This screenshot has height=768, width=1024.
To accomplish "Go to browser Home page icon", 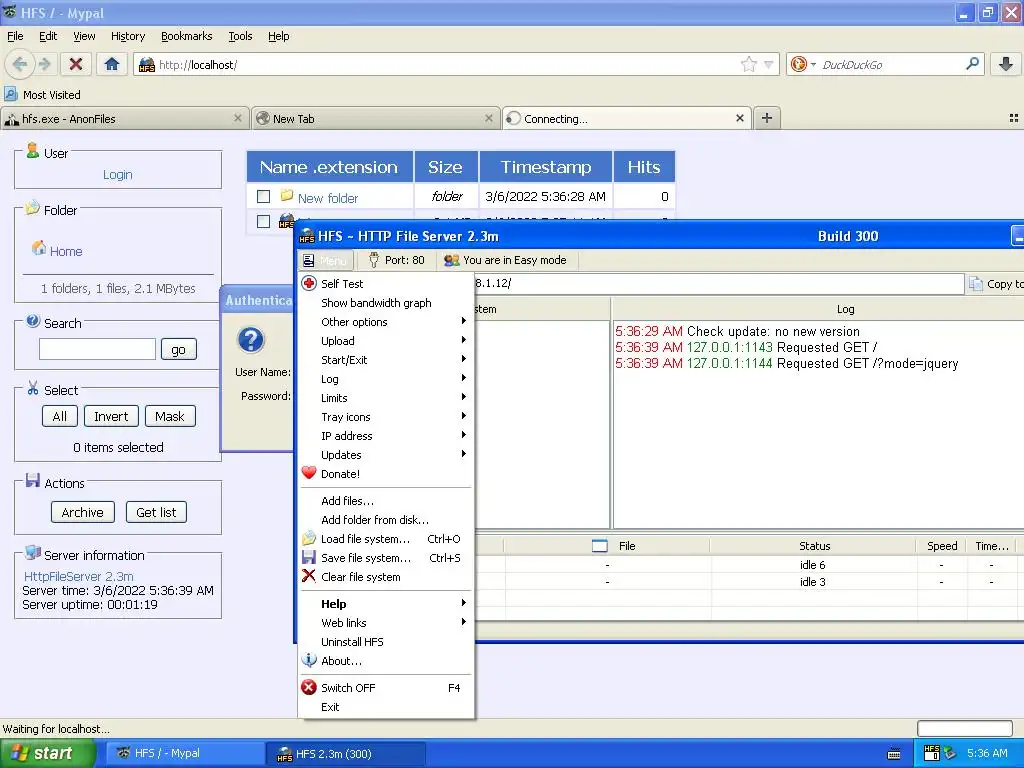I will click(x=112, y=64).
